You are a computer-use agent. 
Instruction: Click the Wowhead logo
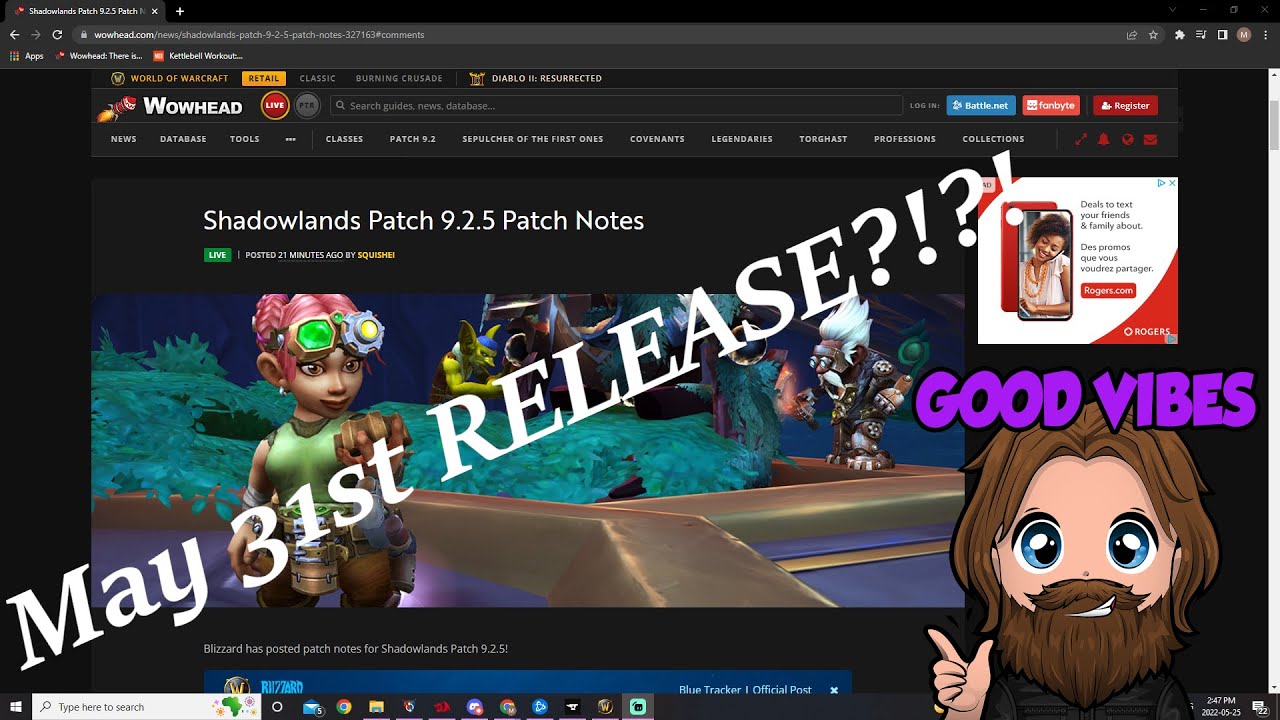coord(170,106)
